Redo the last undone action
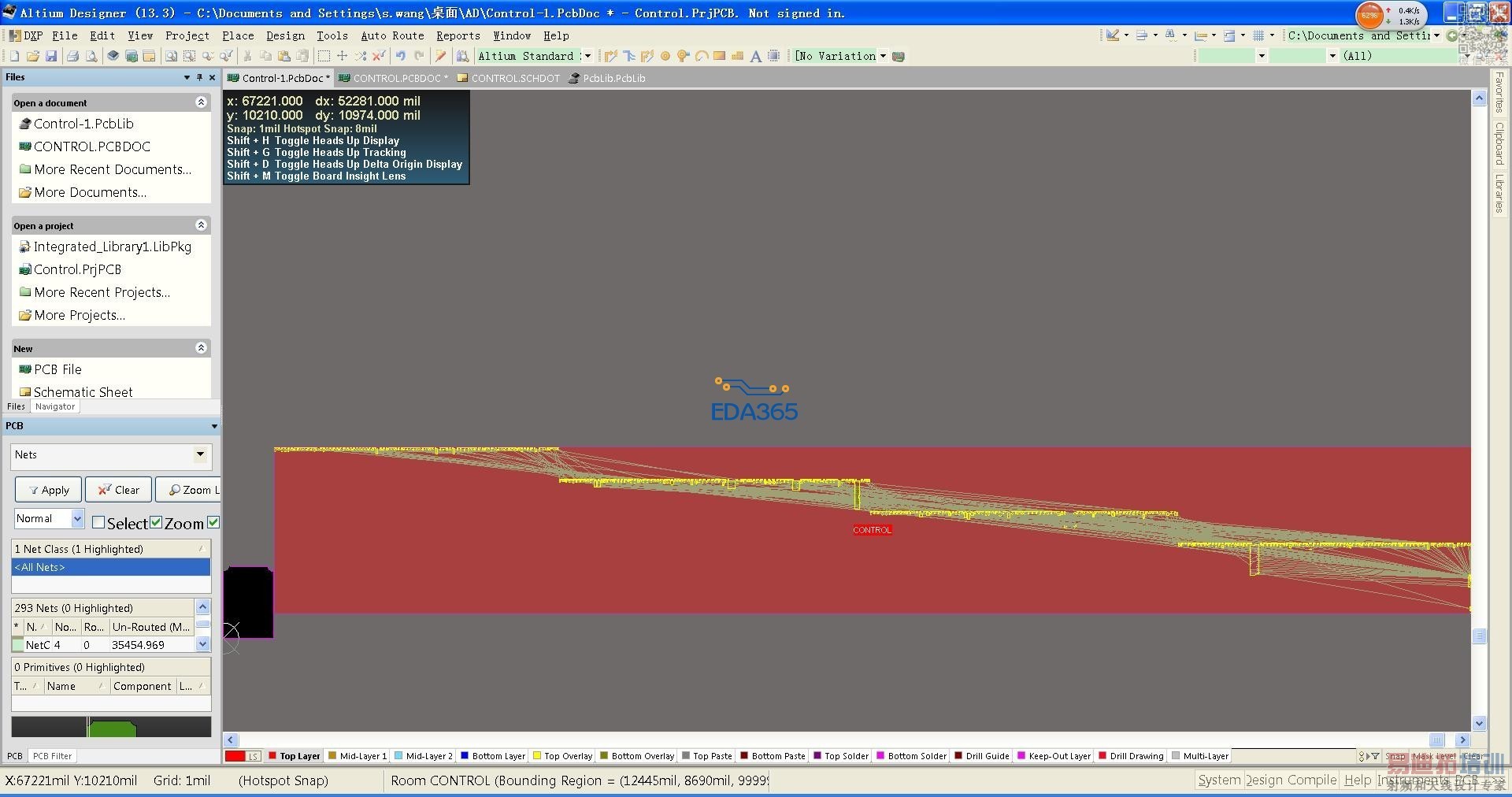 click(x=419, y=56)
